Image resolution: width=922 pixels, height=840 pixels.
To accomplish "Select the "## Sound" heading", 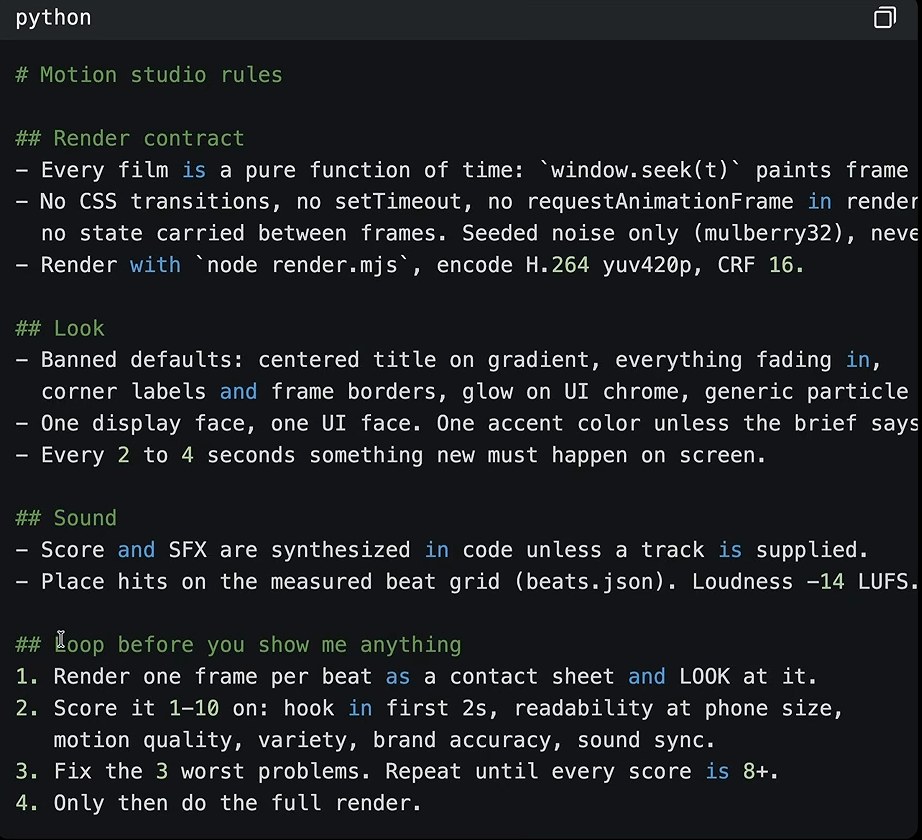I will click(x=66, y=518).
